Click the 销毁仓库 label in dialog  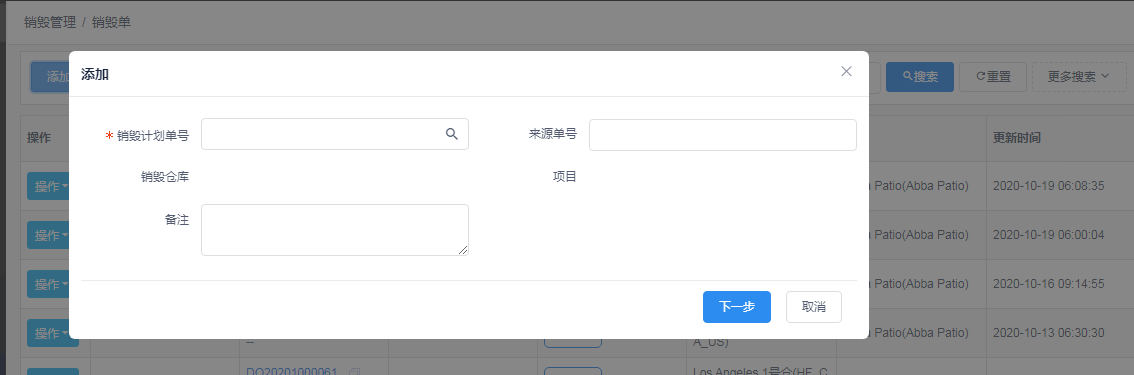point(165,176)
